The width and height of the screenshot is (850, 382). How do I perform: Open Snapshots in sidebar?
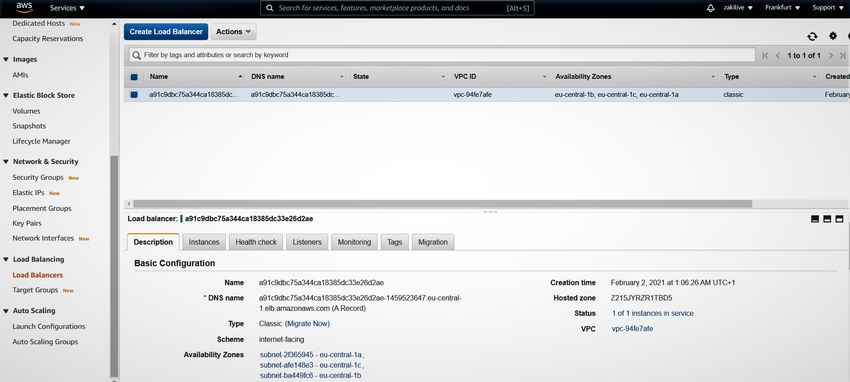(x=29, y=126)
